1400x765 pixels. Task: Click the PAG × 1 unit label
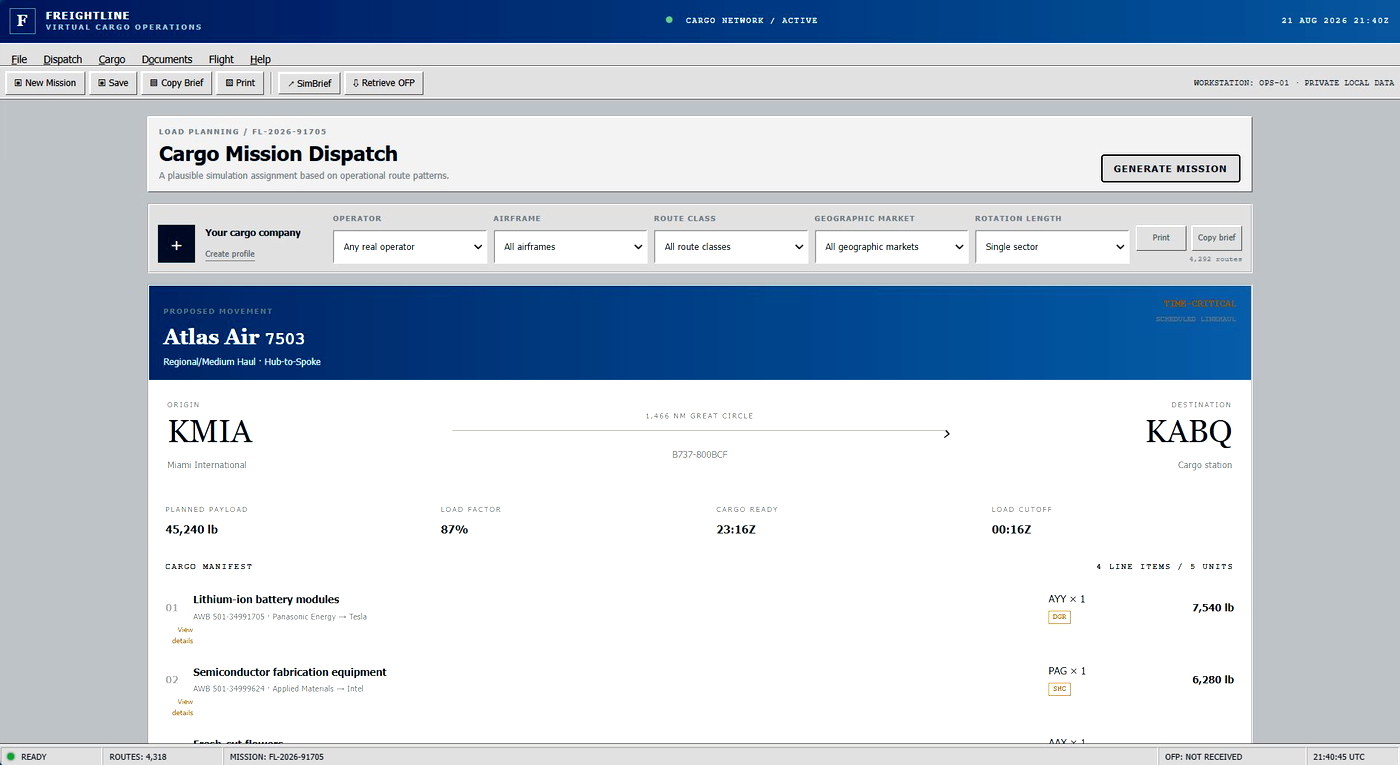point(1066,671)
